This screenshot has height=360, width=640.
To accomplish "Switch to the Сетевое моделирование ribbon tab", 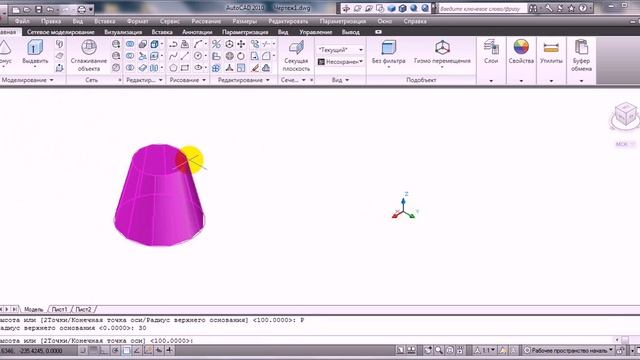I will pos(61,32).
